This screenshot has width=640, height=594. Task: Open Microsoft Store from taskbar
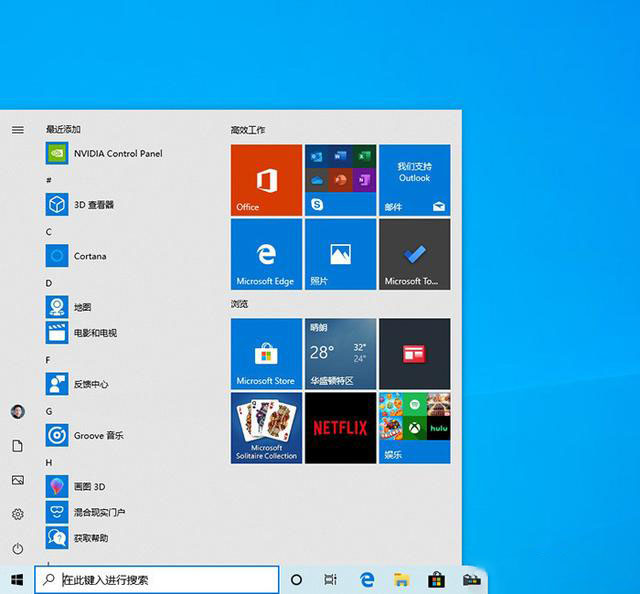tap(436, 580)
